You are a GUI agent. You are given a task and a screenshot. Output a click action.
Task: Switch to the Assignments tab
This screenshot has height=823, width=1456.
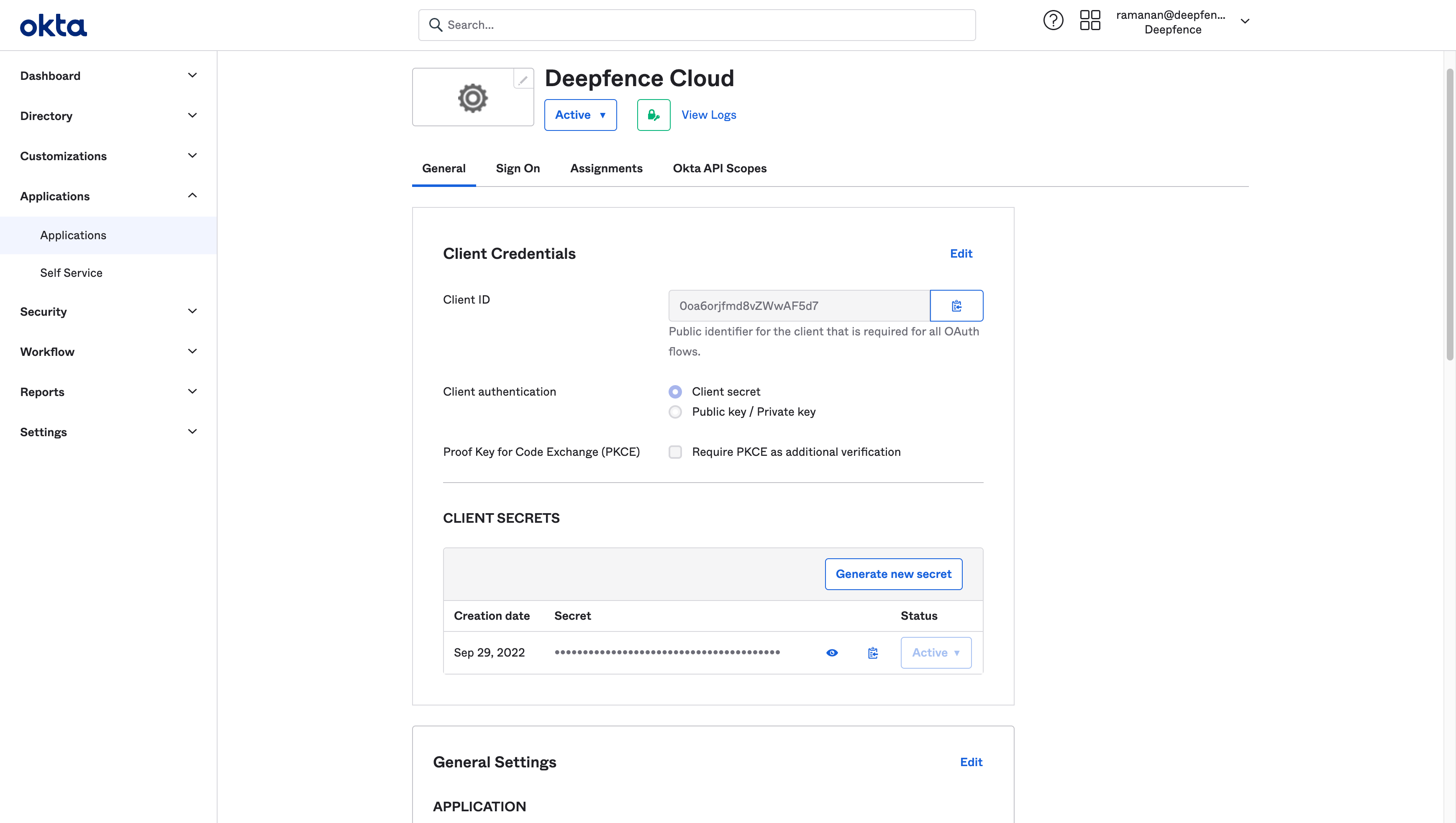pos(606,169)
